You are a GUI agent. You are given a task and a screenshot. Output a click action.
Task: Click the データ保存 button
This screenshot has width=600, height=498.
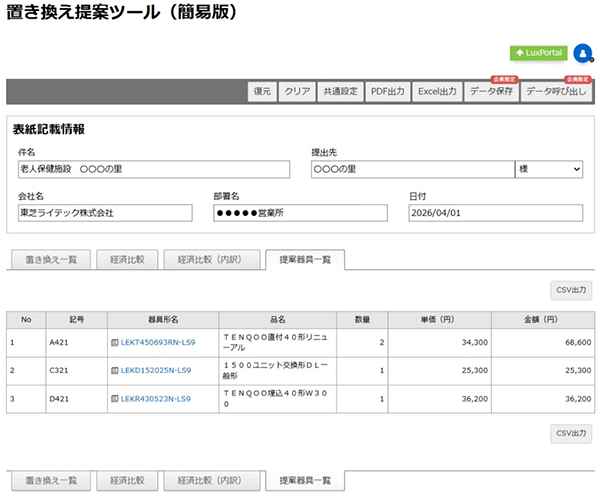click(x=491, y=92)
